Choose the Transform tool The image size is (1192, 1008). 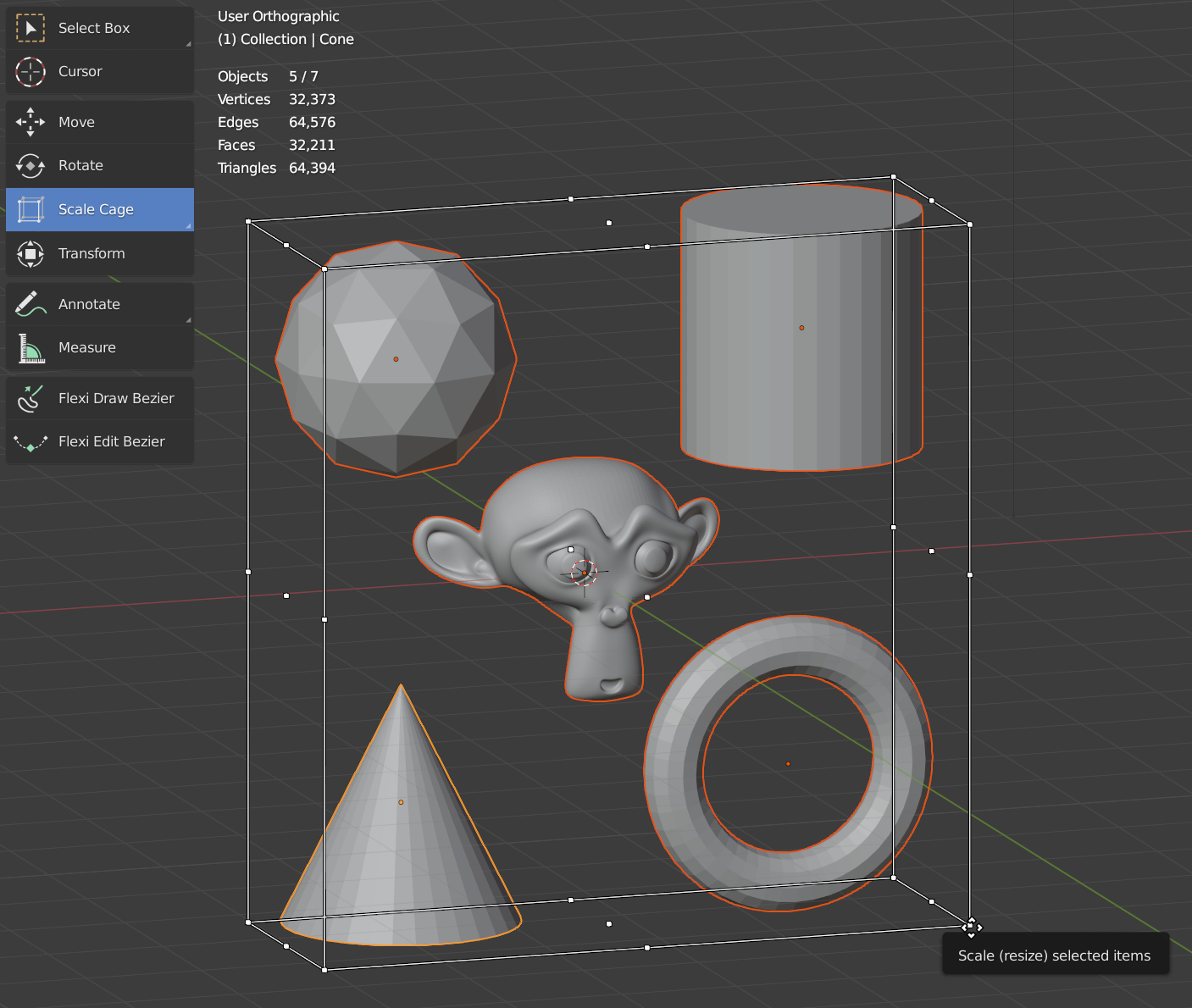click(x=91, y=253)
